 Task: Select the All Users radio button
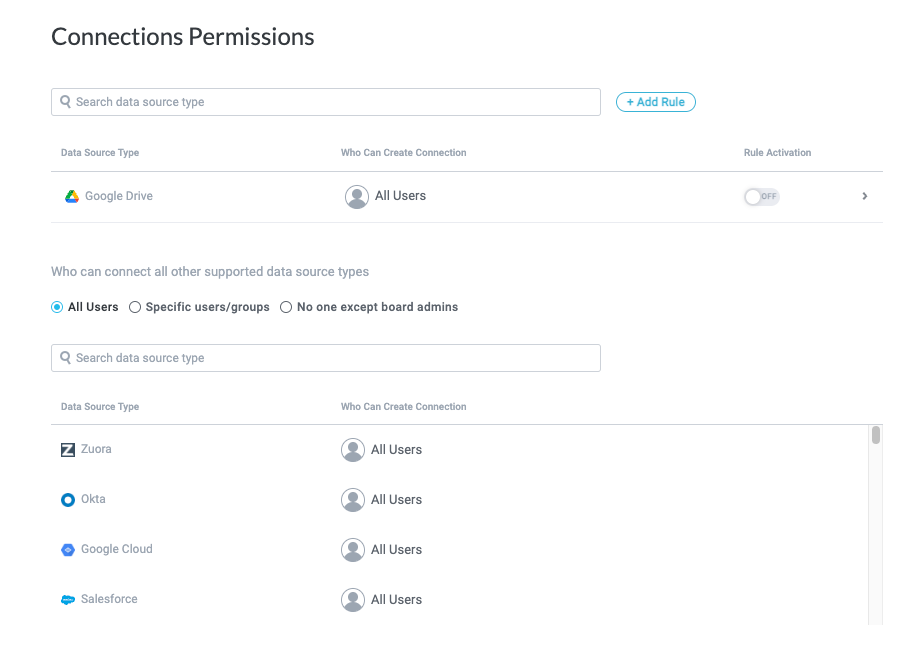pos(57,307)
